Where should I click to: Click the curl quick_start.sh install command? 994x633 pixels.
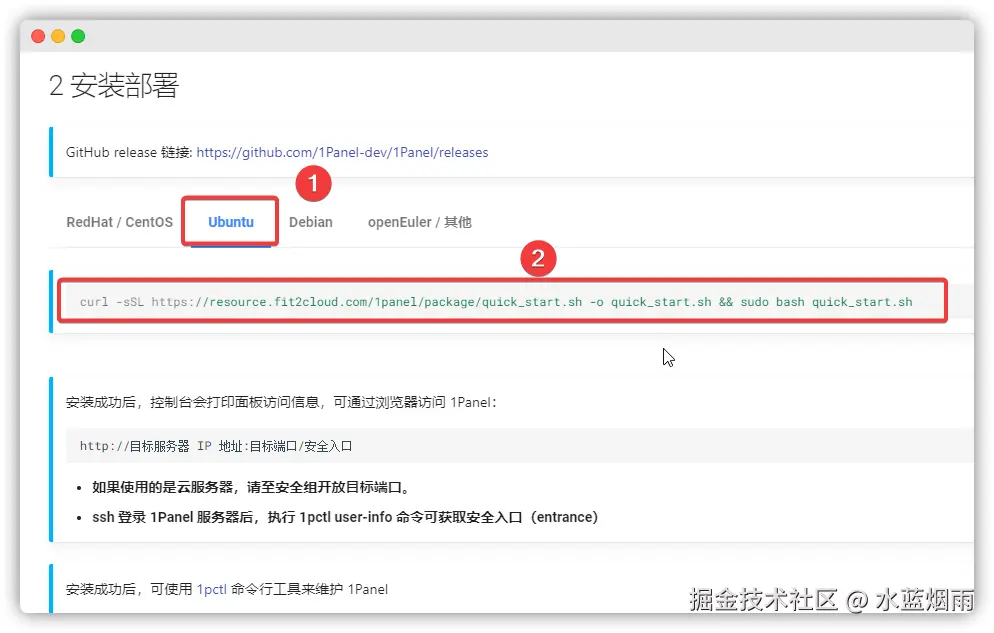click(496, 302)
